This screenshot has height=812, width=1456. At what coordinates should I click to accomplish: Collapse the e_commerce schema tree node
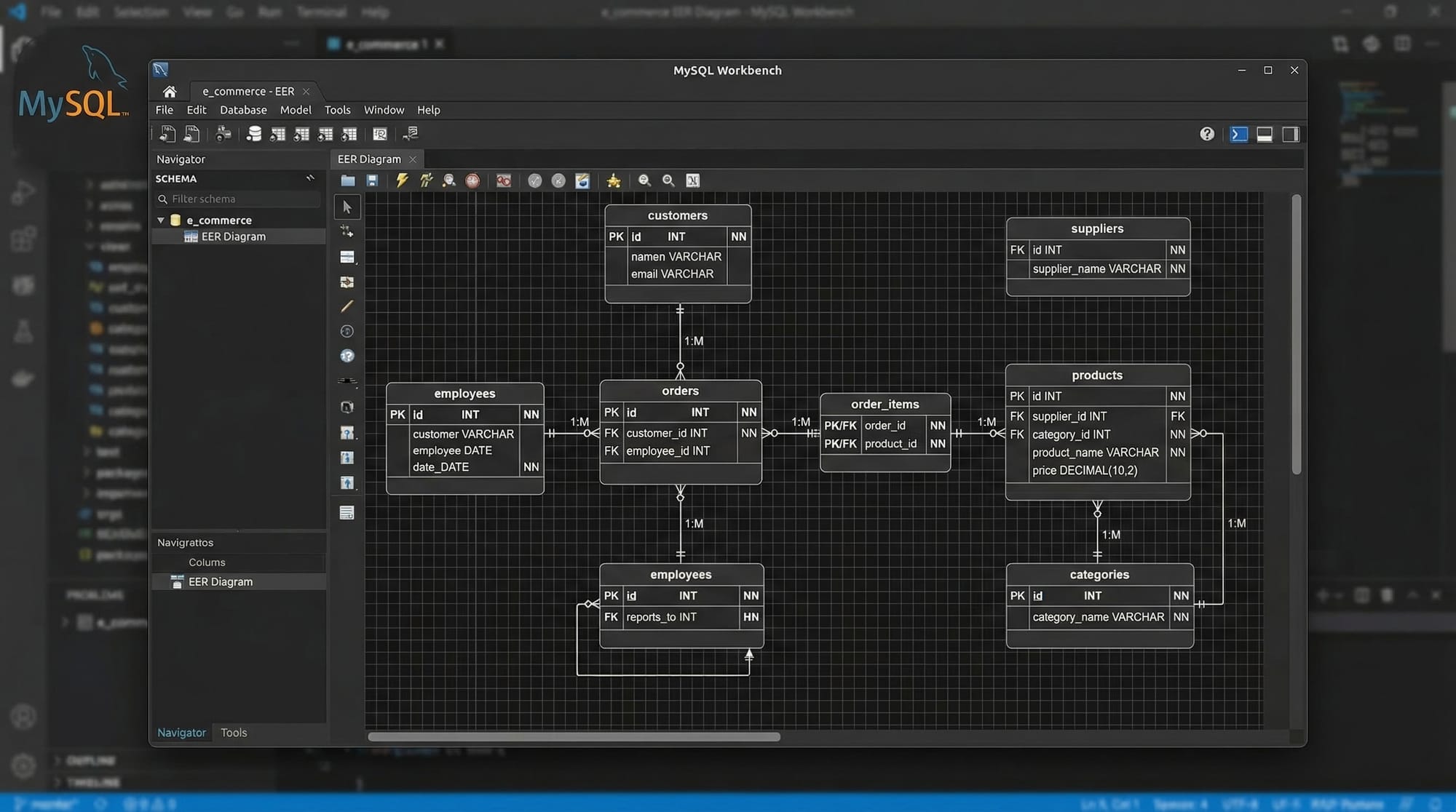click(161, 220)
